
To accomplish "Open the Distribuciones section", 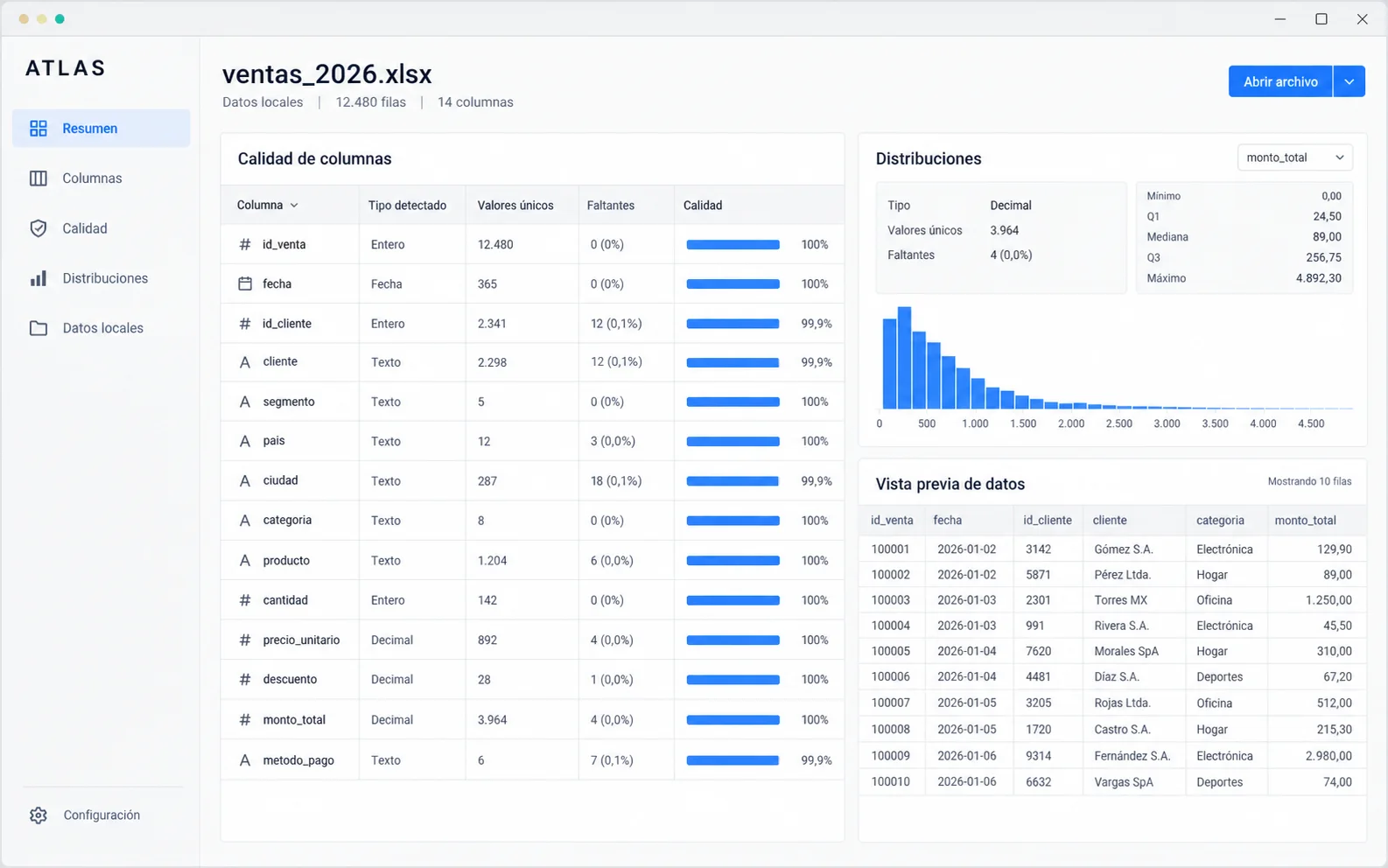I will [102, 278].
